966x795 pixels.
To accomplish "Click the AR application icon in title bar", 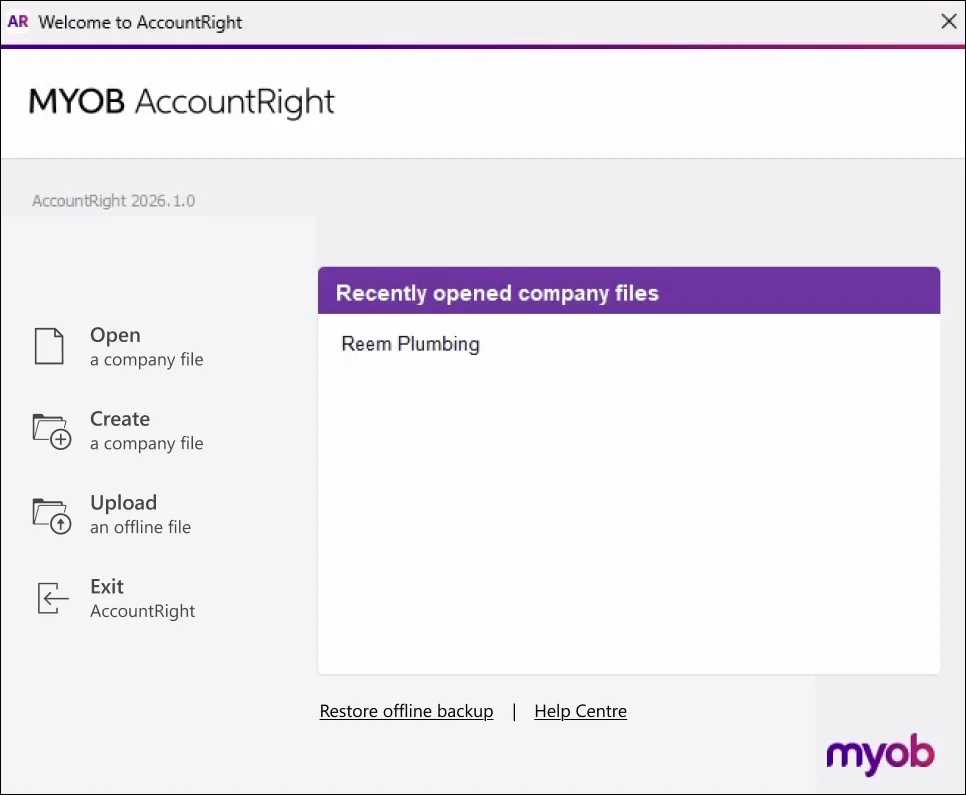I will (18, 22).
